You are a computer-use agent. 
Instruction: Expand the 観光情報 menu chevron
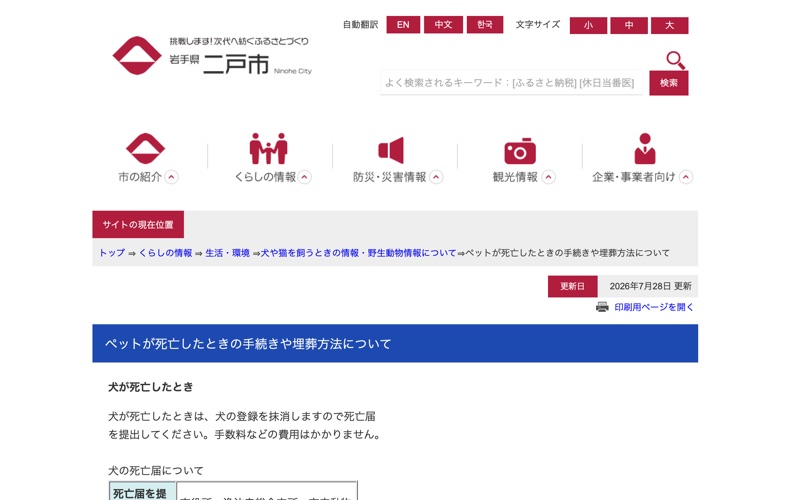[x=548, y=177]
